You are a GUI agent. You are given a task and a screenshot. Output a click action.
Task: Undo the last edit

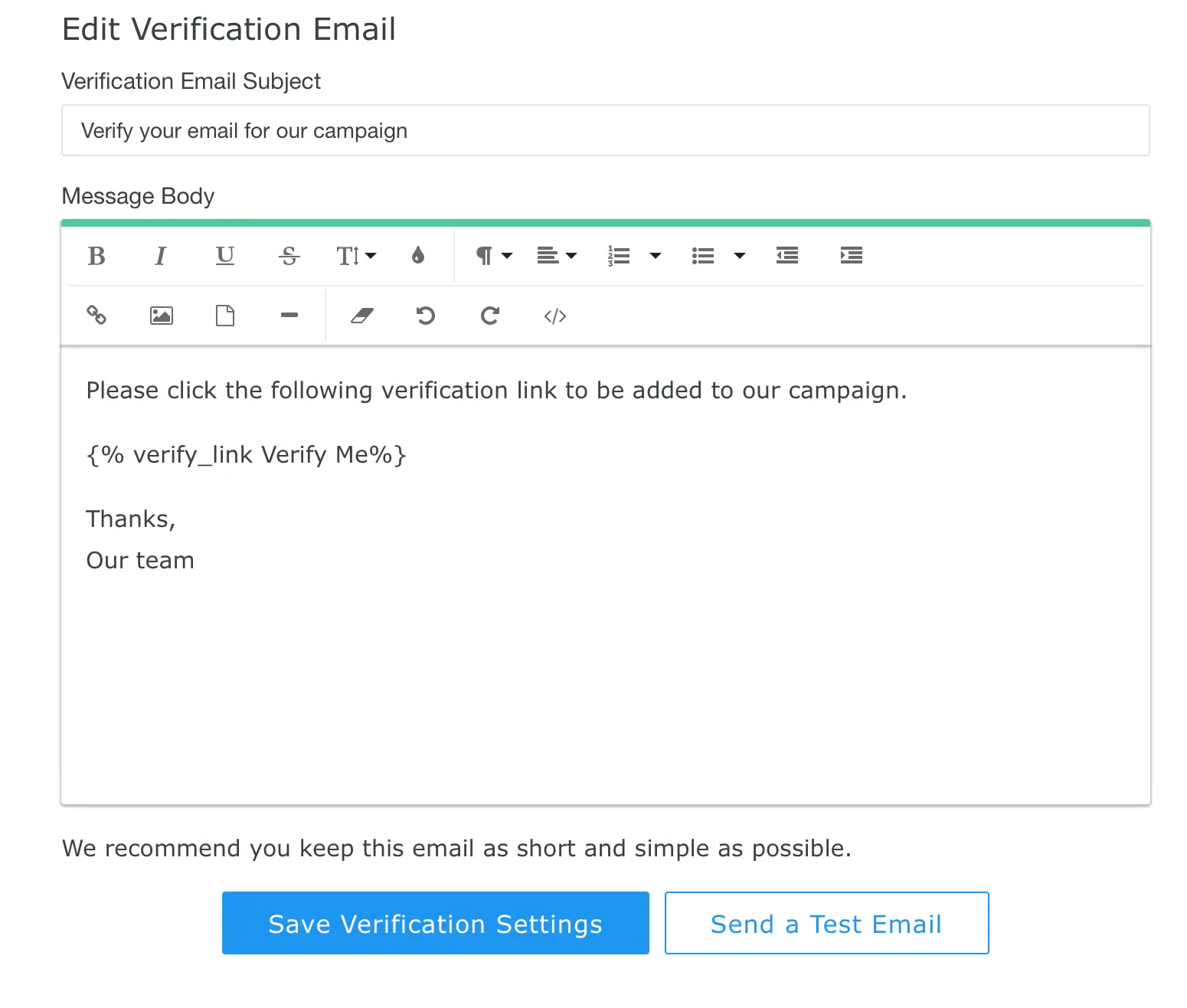tap(426, 316)
